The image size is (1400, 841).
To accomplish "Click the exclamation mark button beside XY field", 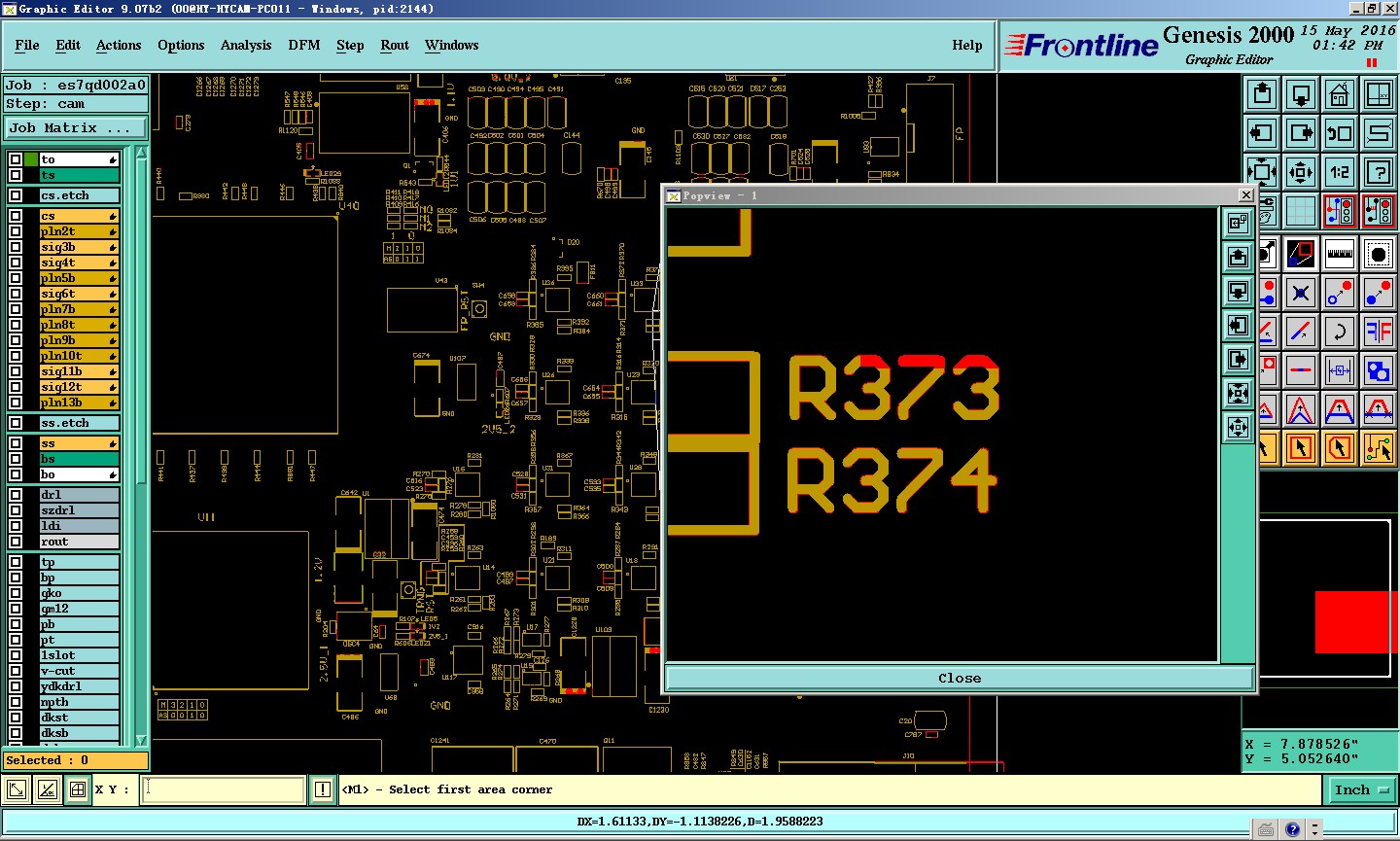I will pyautogui.click(x=323, y=789).
